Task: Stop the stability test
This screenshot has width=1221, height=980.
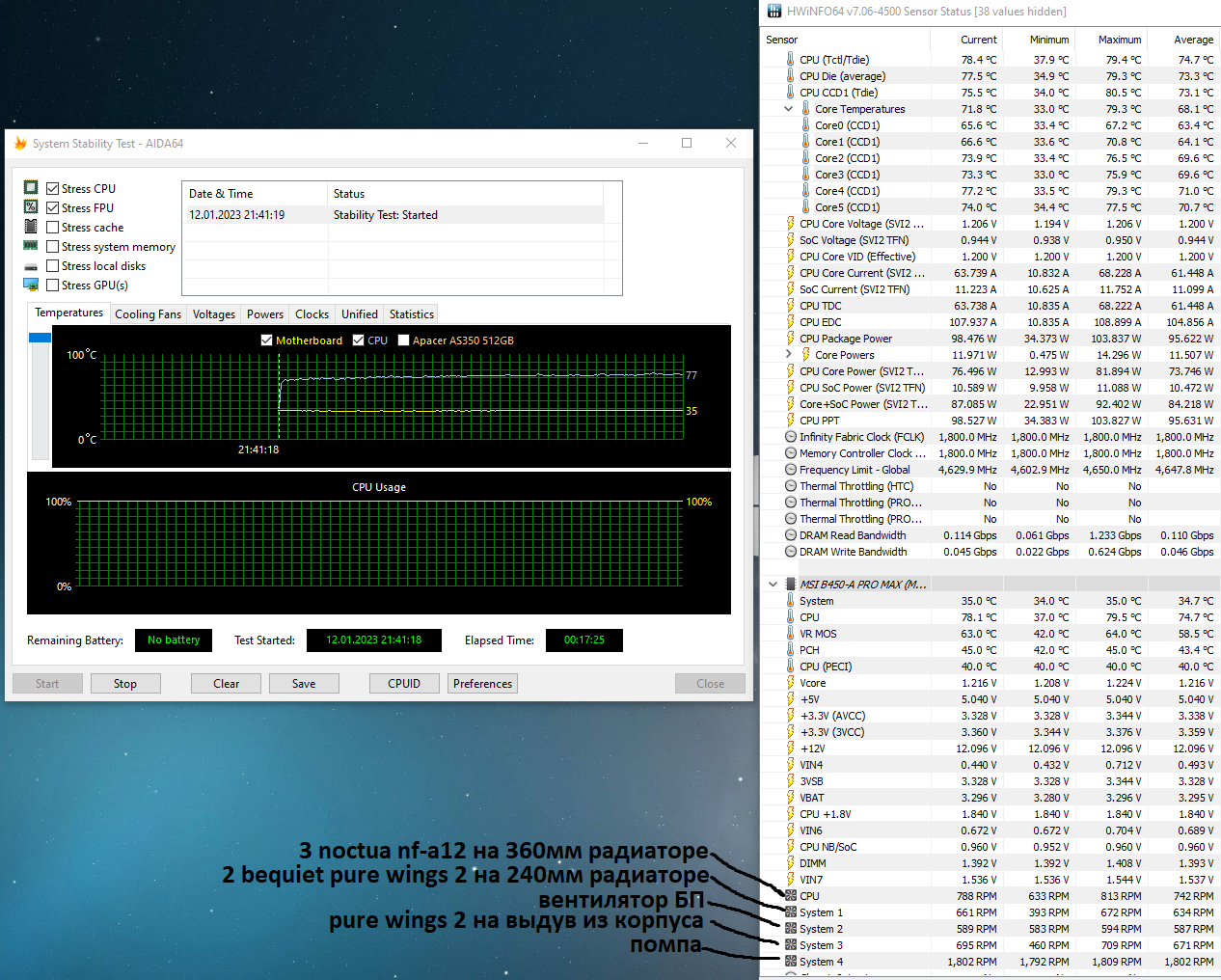Action: click(125, 684)
